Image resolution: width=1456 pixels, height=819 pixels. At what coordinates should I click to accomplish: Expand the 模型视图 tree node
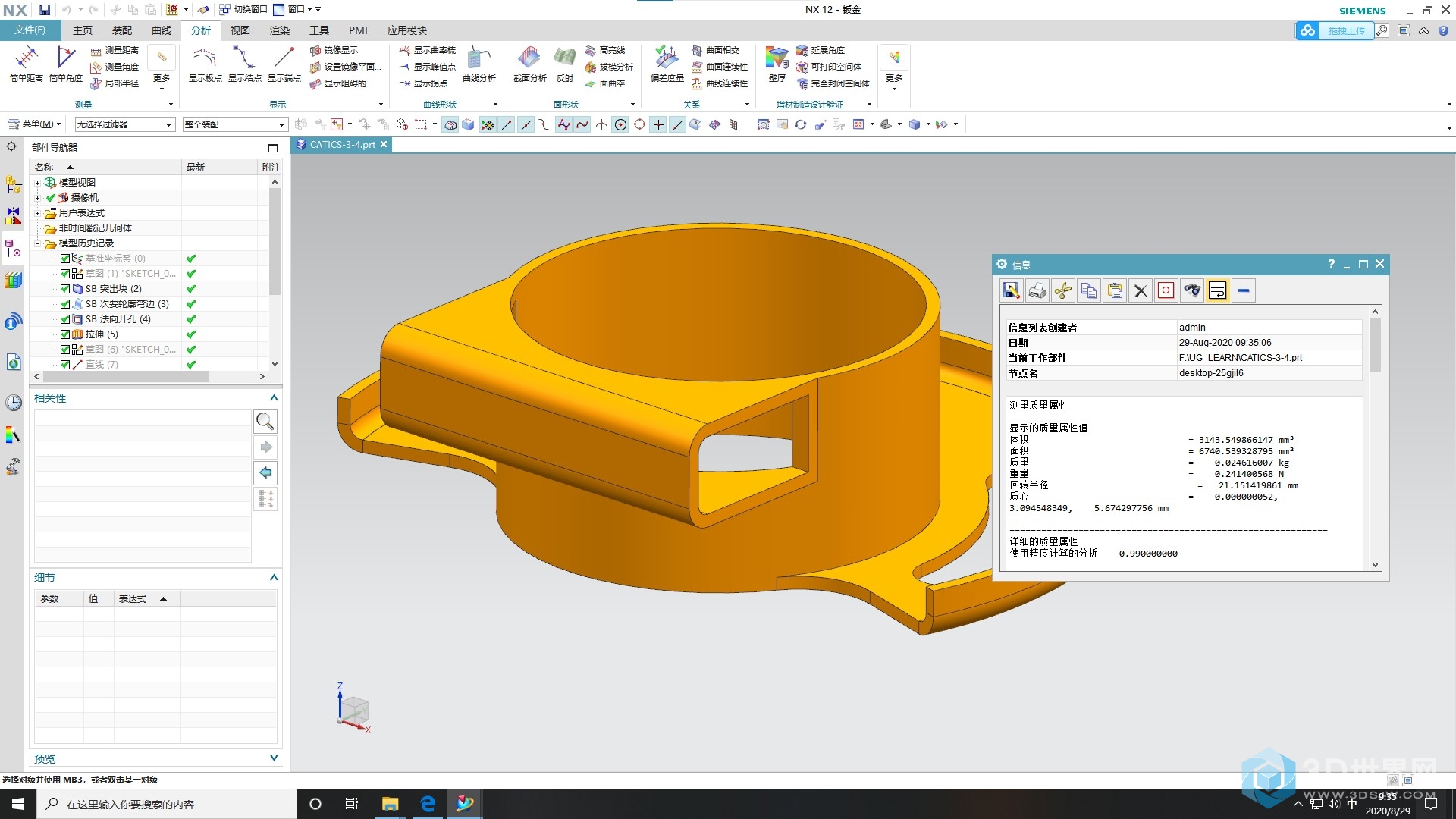point(37,183)
